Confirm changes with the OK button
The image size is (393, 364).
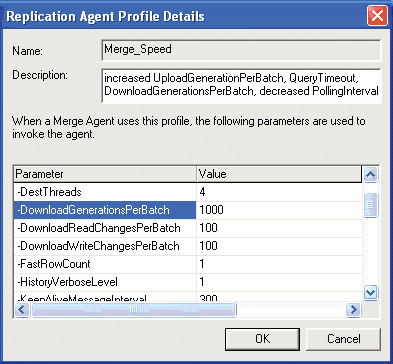point(262,339)
